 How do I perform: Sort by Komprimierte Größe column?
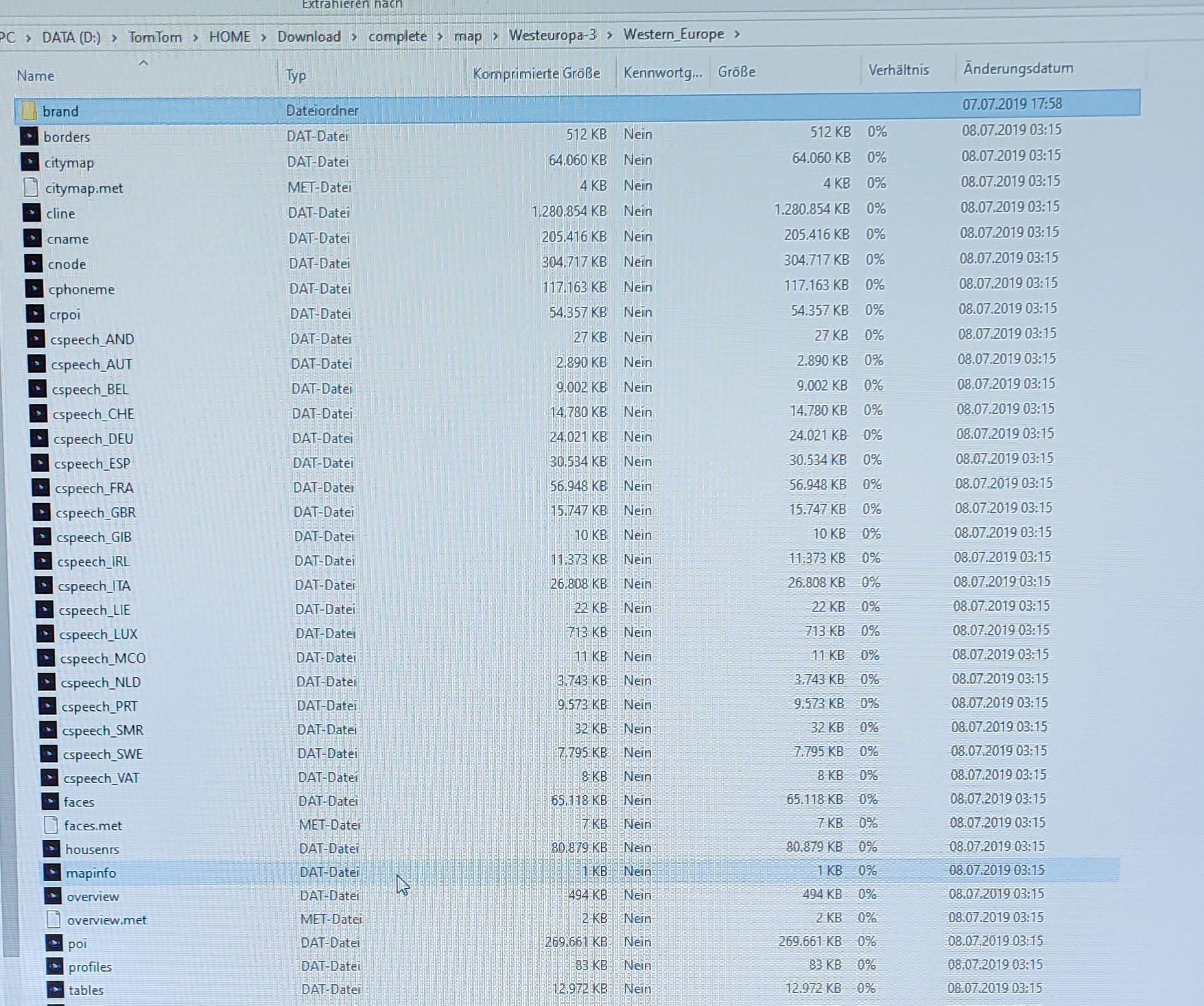536,73
